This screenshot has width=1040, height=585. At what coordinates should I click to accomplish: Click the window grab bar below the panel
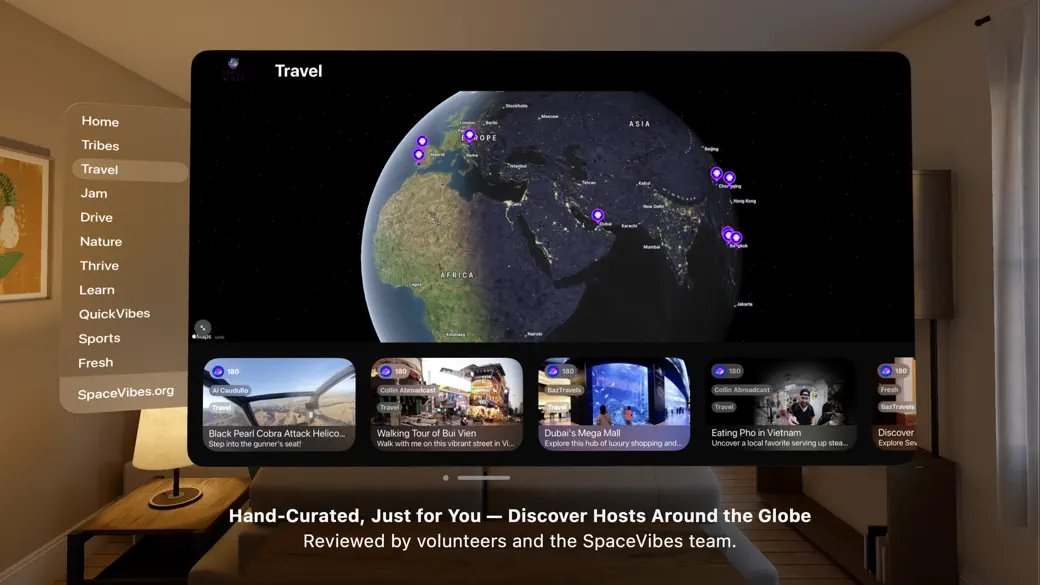point(484,478)
